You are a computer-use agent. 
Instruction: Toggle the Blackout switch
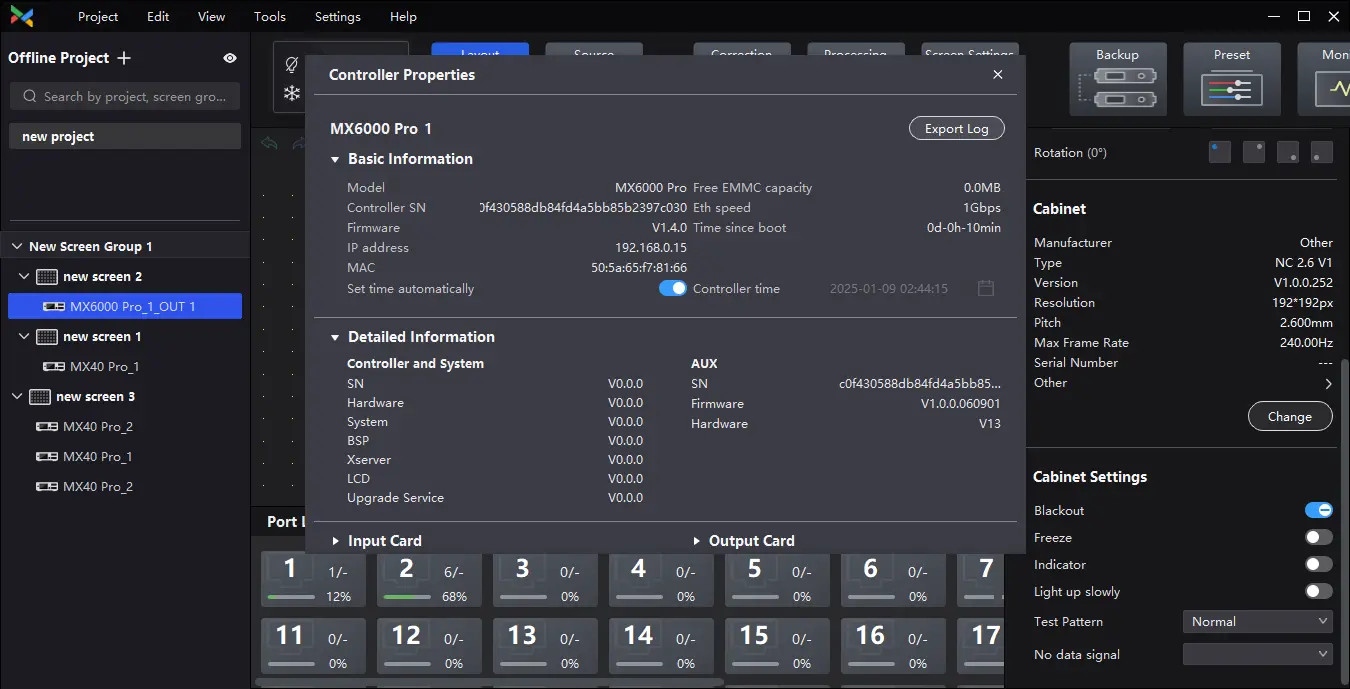coord(1319,510)
